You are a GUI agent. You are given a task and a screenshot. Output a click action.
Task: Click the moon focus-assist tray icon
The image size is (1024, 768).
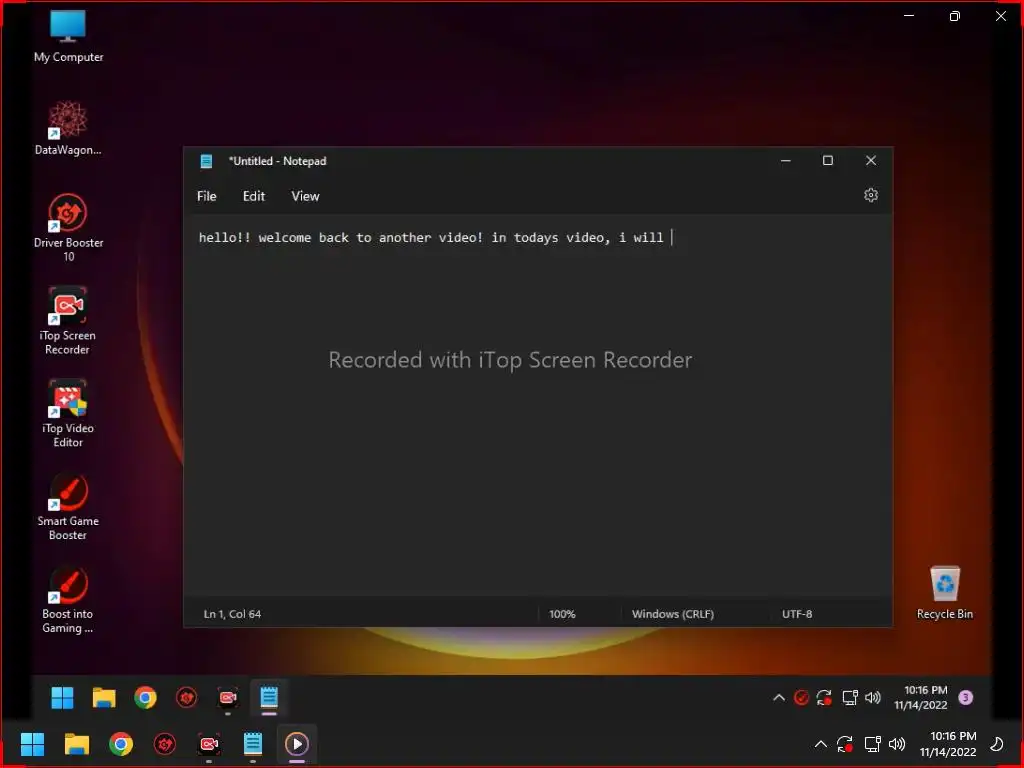tap(997, 744)
